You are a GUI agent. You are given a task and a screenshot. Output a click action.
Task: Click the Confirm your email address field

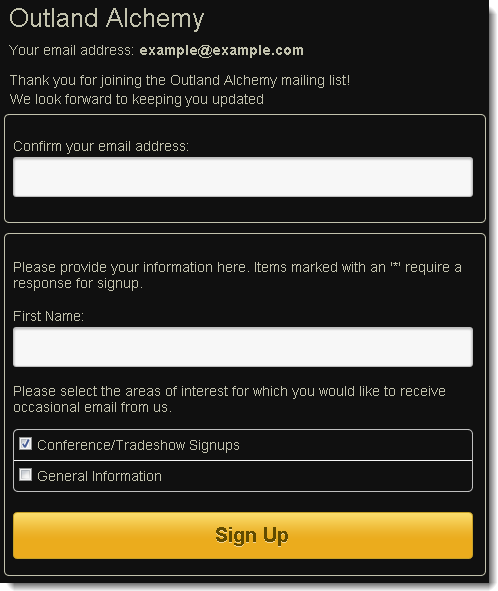coord(243,177)
